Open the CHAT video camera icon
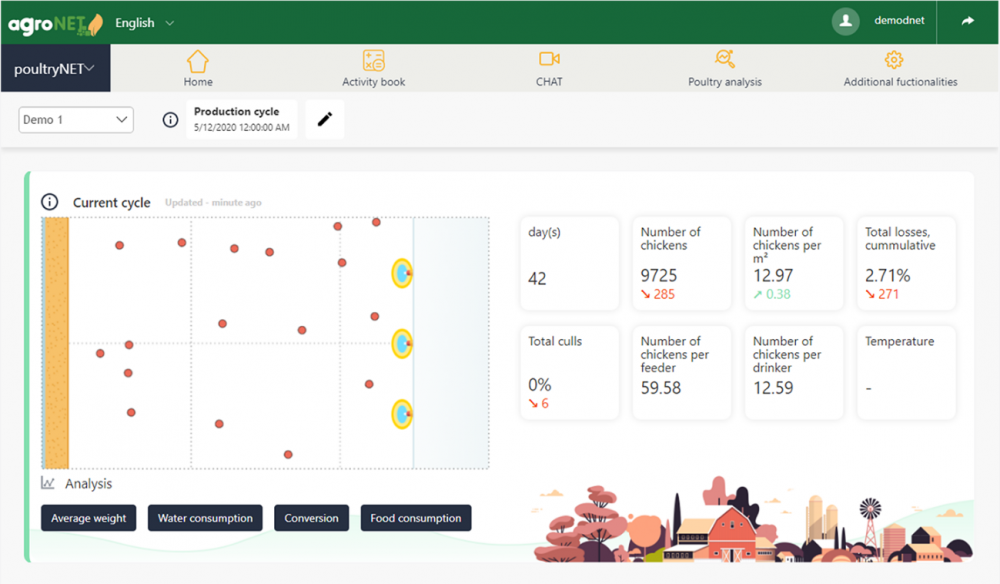Viewport: 1000px width, 584px height. pyautogui.click(x=549, y=60)
